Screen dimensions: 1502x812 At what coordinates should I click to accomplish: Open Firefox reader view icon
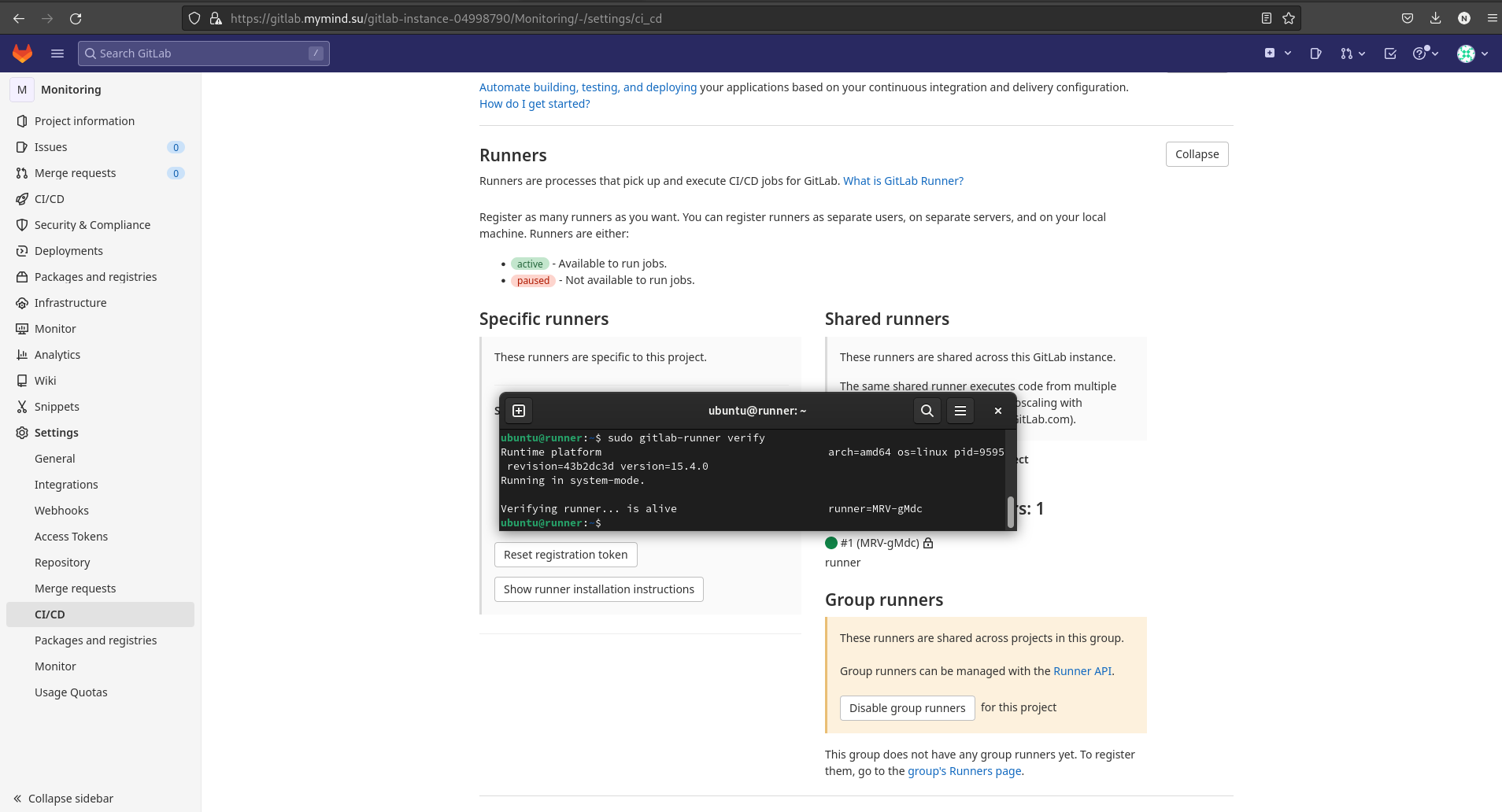click(1267, 18)
